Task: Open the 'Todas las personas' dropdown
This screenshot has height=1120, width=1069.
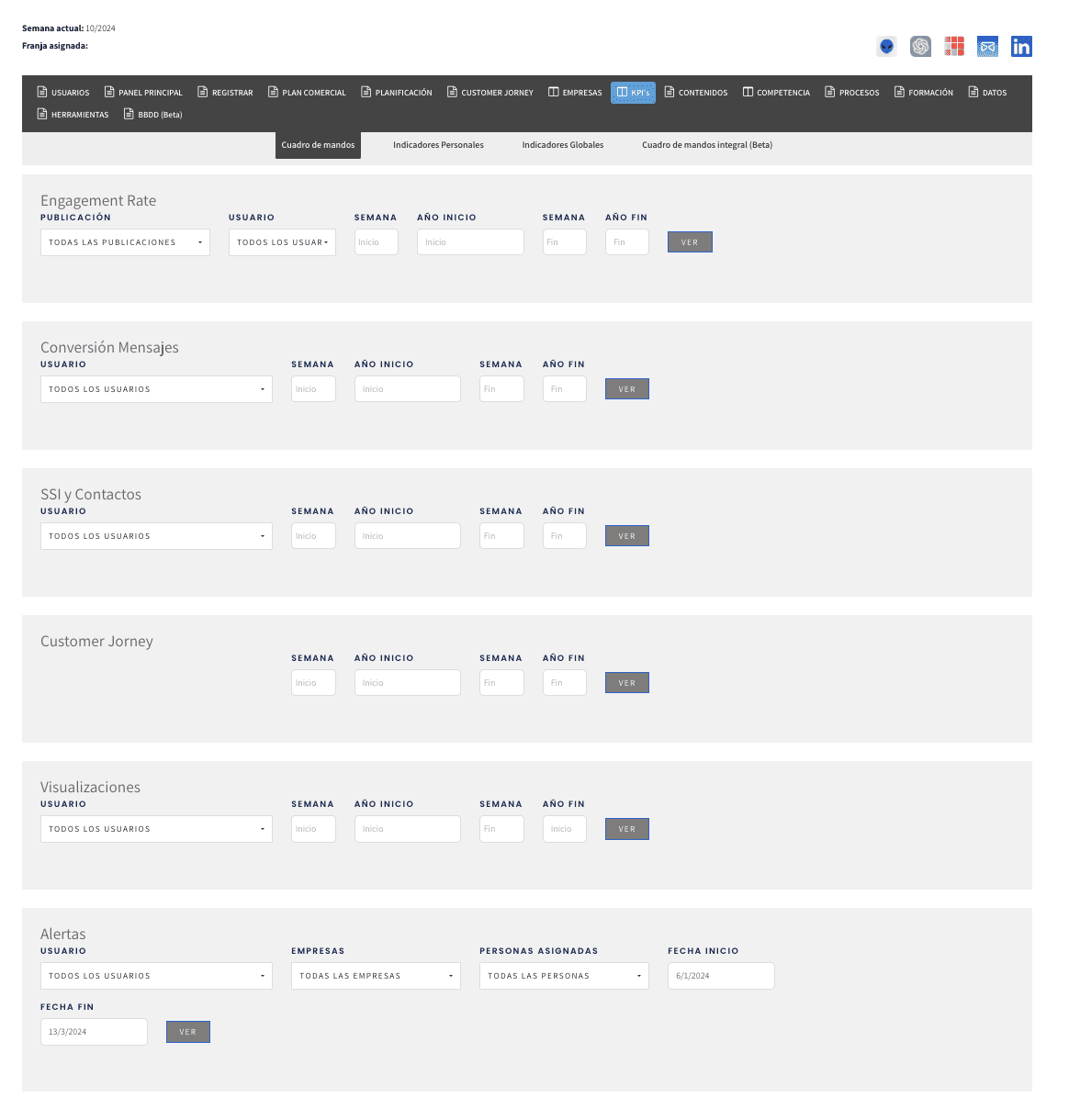Action: coord(564,976)
